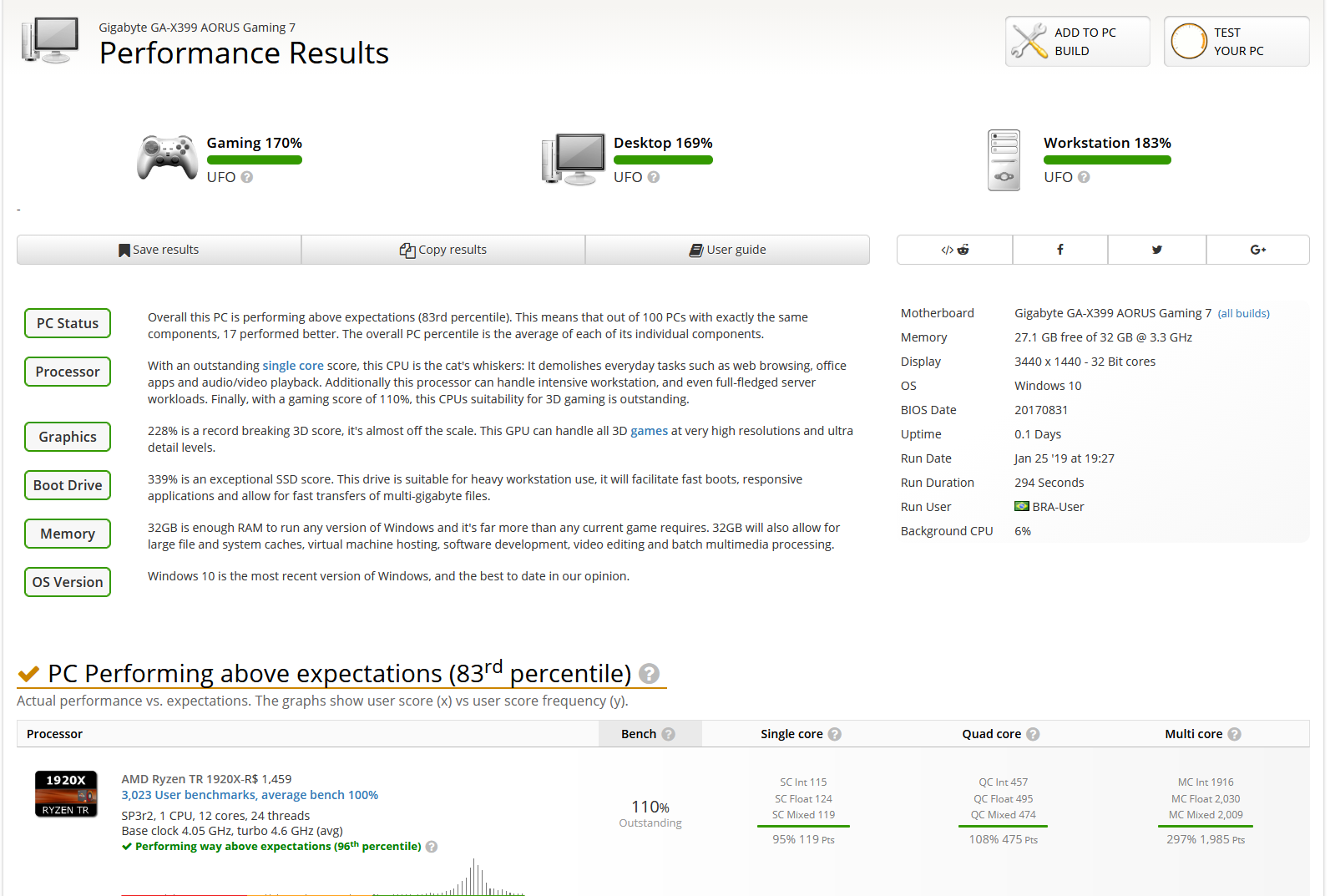1330x896 pixels.
Task: Open help icon next to Bench column
Action: pos(668,734)
